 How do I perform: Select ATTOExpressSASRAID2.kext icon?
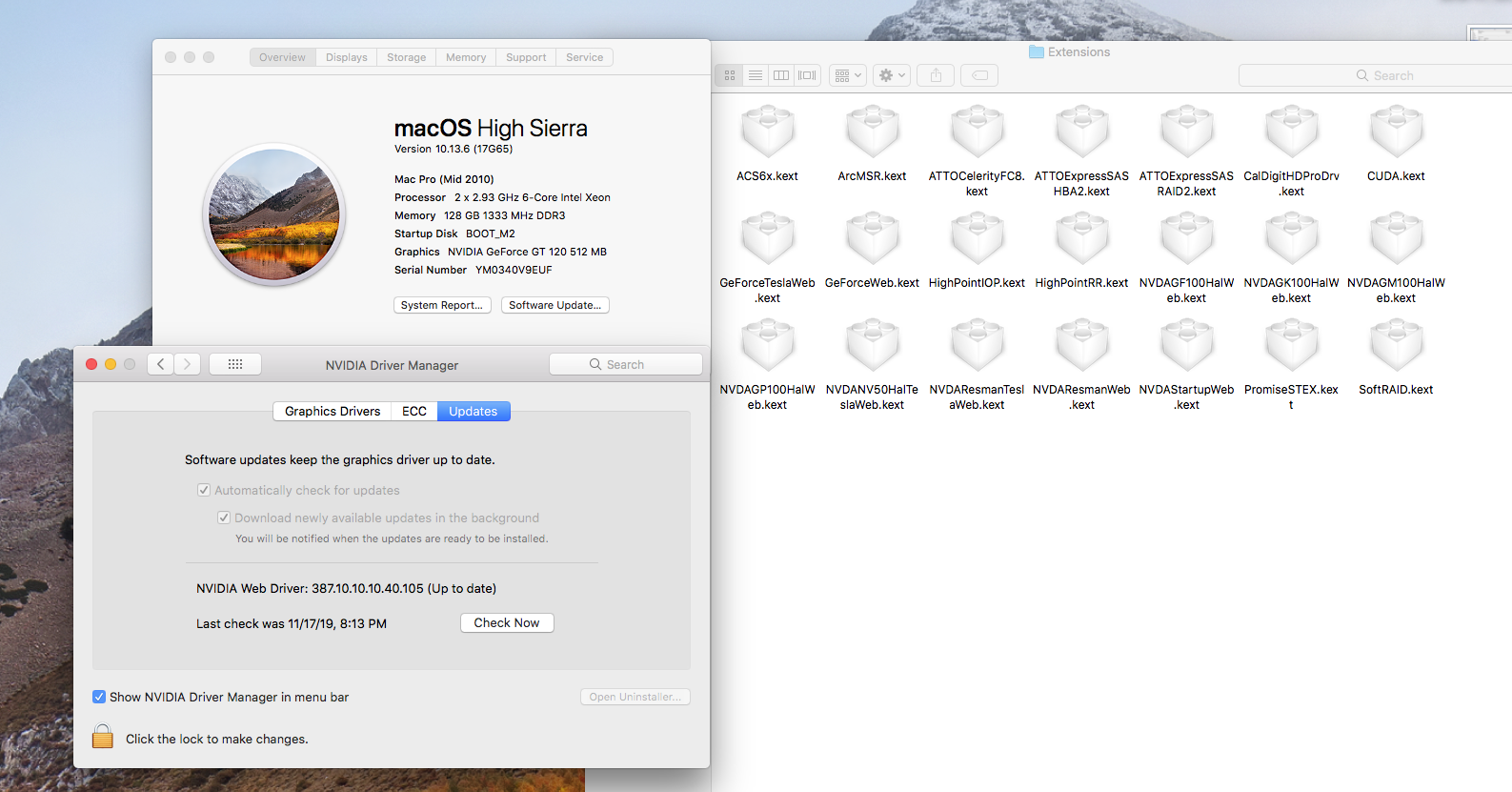tap(1187, 132)
